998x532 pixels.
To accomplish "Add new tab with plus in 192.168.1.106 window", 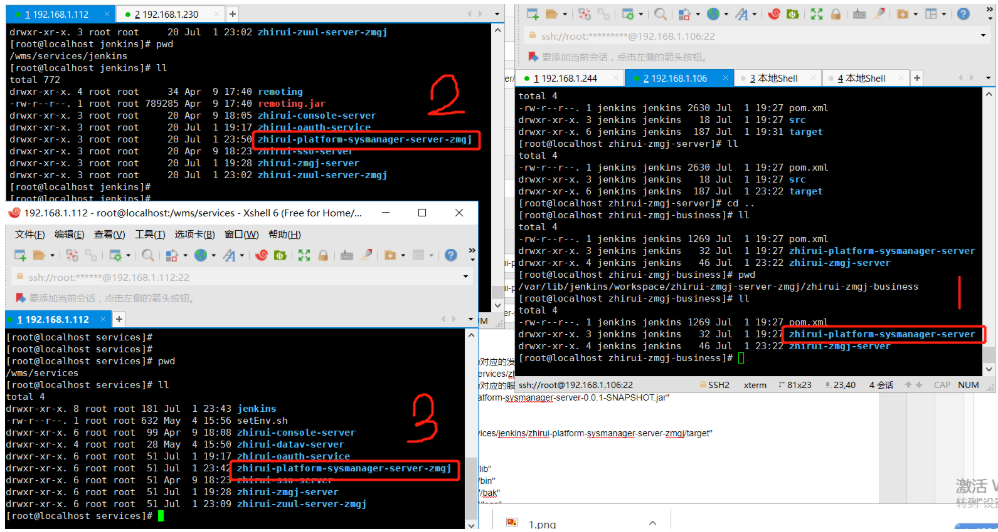I will coord(917,78).
